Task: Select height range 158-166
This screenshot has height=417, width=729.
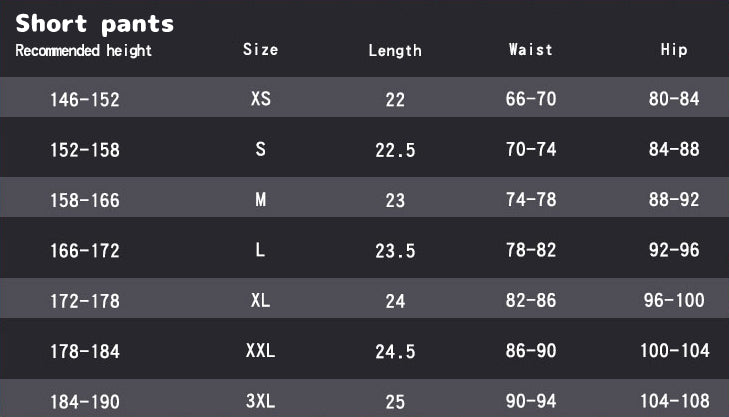Action: pos(85,200)
